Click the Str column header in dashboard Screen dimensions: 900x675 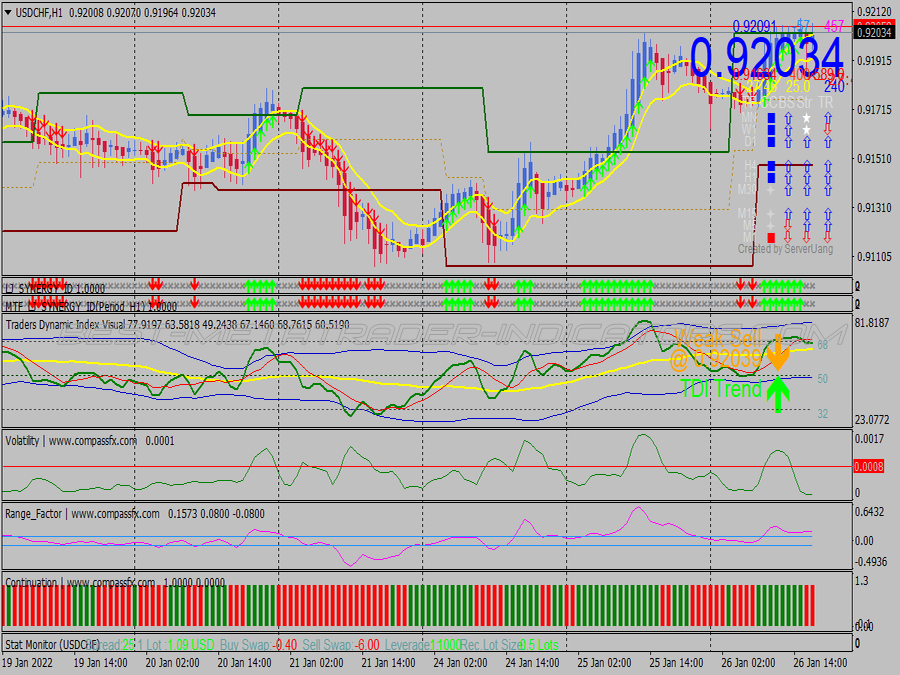point(804,102)
